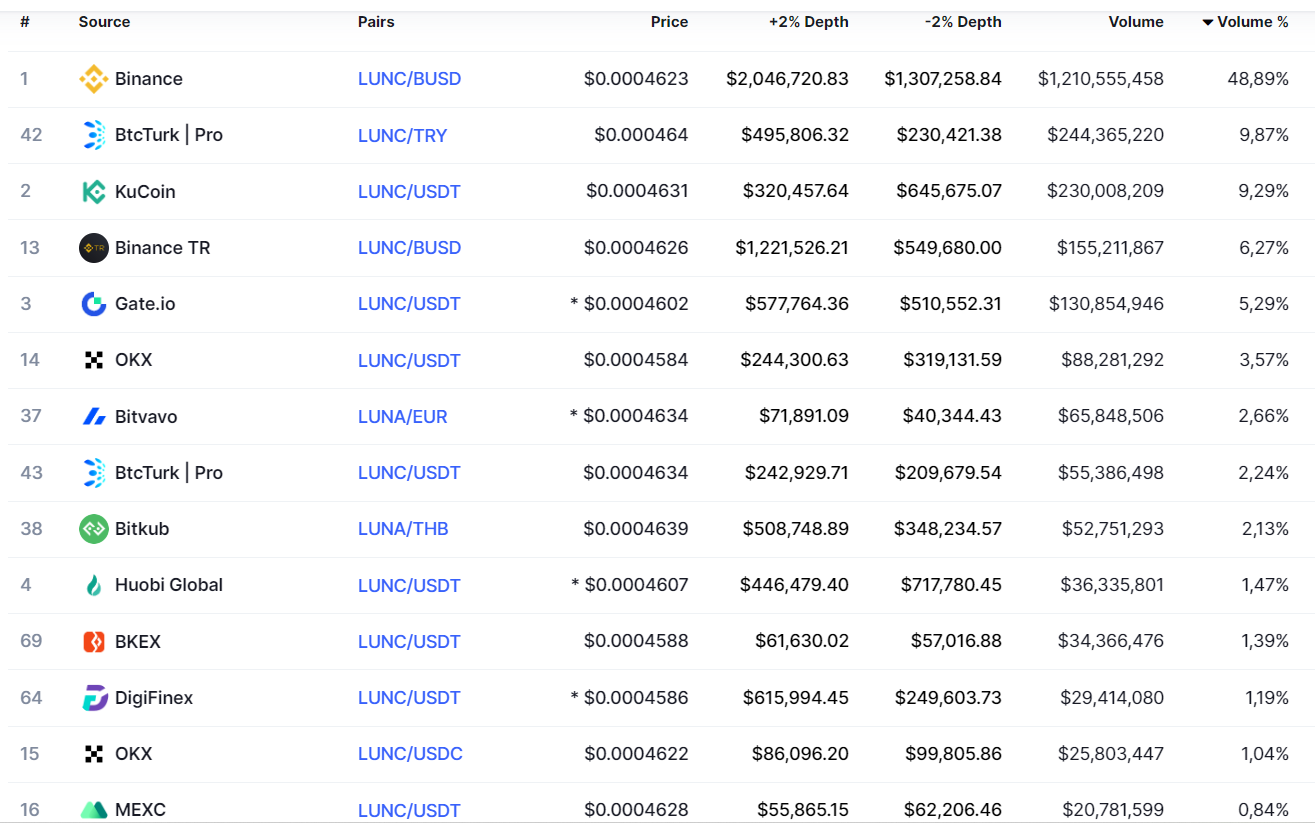1315x823 pixels.
Task: Open DigiFinex LUNC/USDT pair link
Action: point(409,698)
